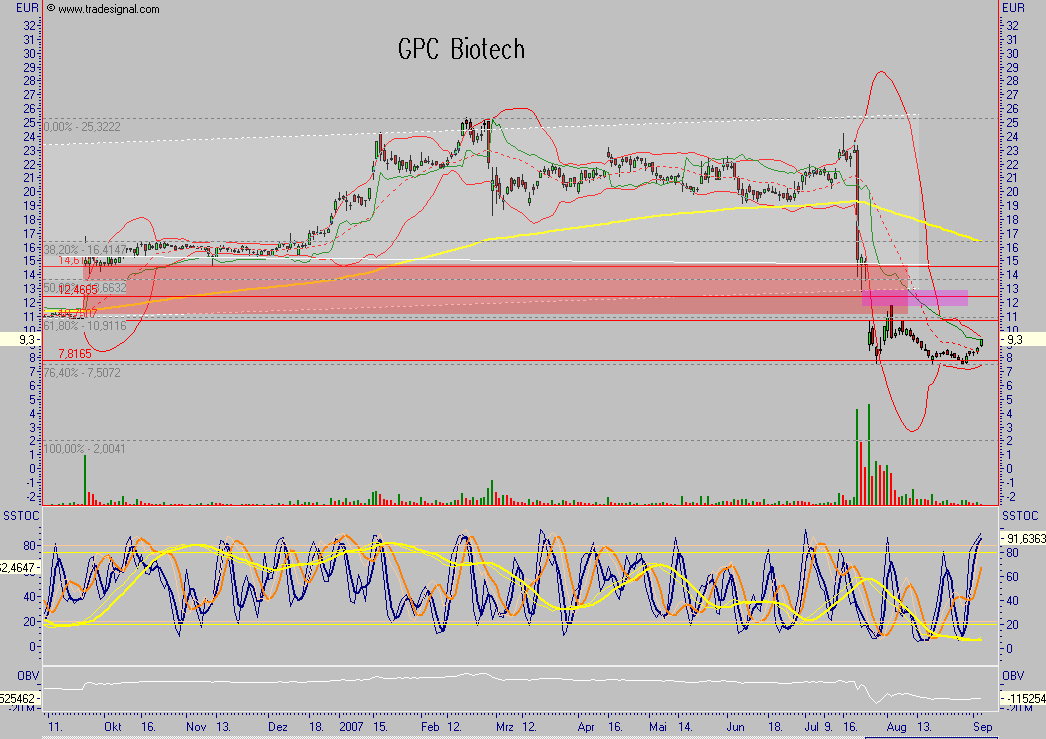
Task: Click the 'Mai' month label on time axis
Action: [x=658, y=726]
